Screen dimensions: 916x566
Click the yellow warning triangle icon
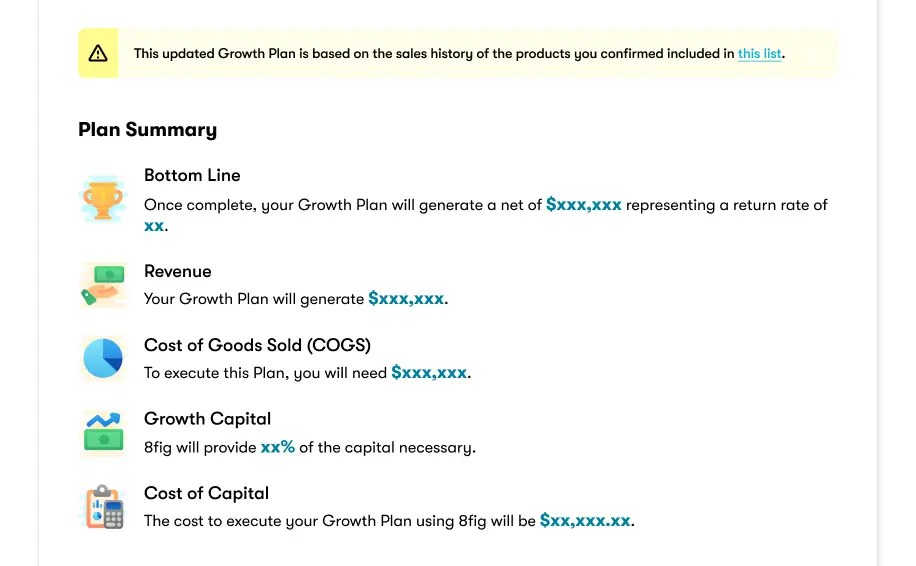click(98, 54)
